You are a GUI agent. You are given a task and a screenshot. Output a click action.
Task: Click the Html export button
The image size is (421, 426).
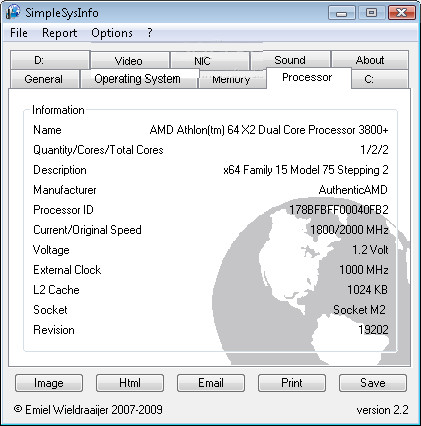pyautogui.click(x=130, y=383)
